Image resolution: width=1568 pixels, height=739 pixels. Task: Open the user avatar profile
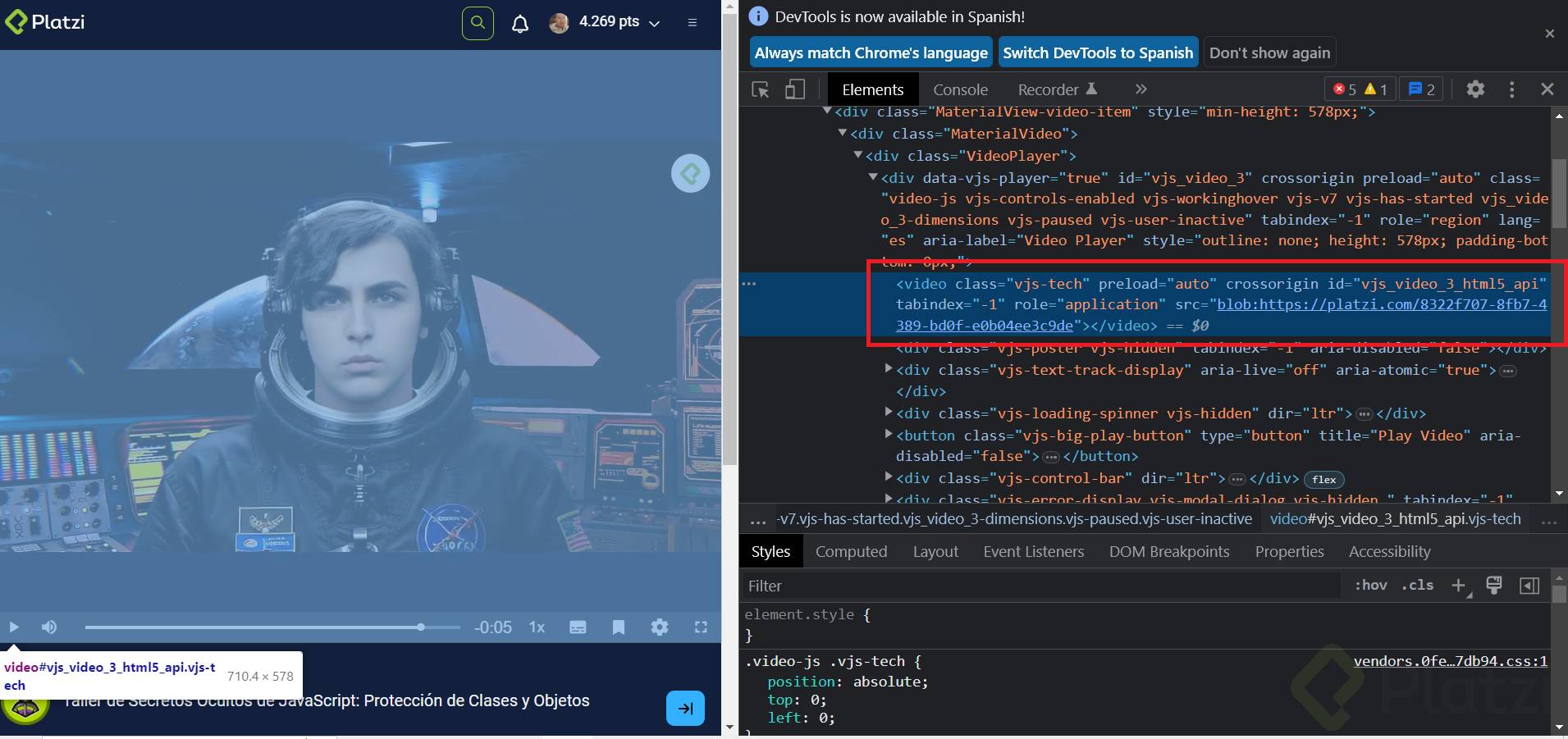[x=559, y=23]
